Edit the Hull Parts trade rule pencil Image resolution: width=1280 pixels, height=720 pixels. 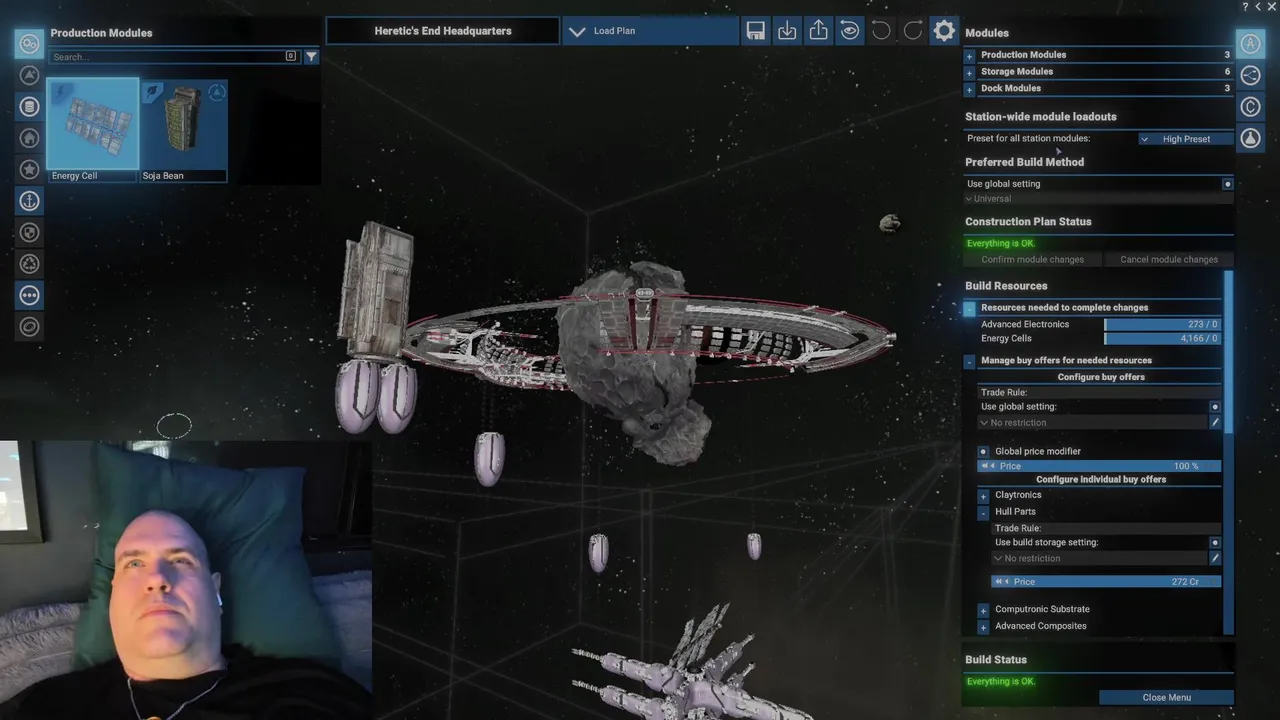[x=1215, y=558]
